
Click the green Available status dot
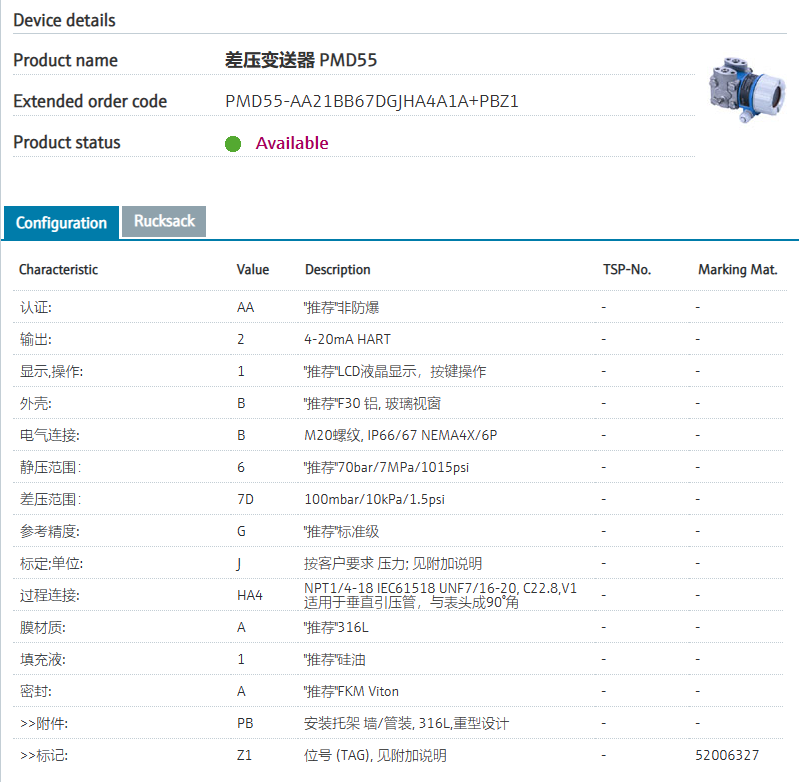(233, 144)
